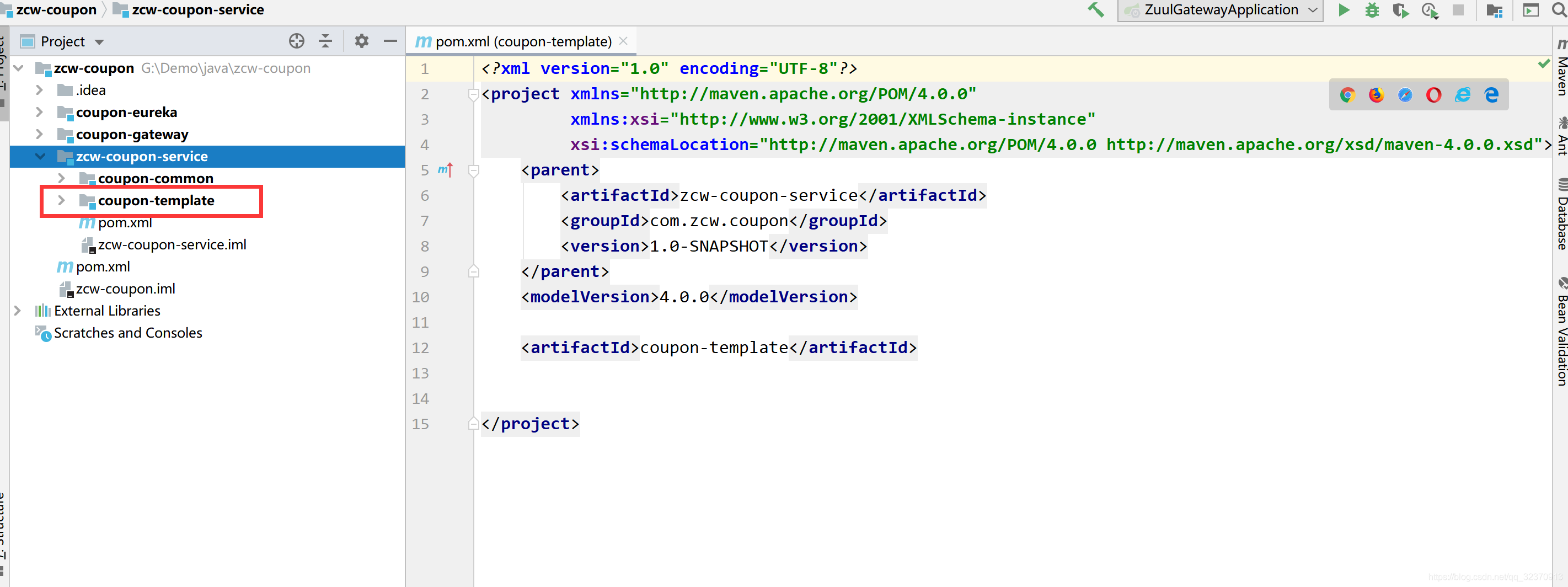Open the Bean Validation tool window tab
This screenshot has height=587, width=1568.
pos(1561,332)
